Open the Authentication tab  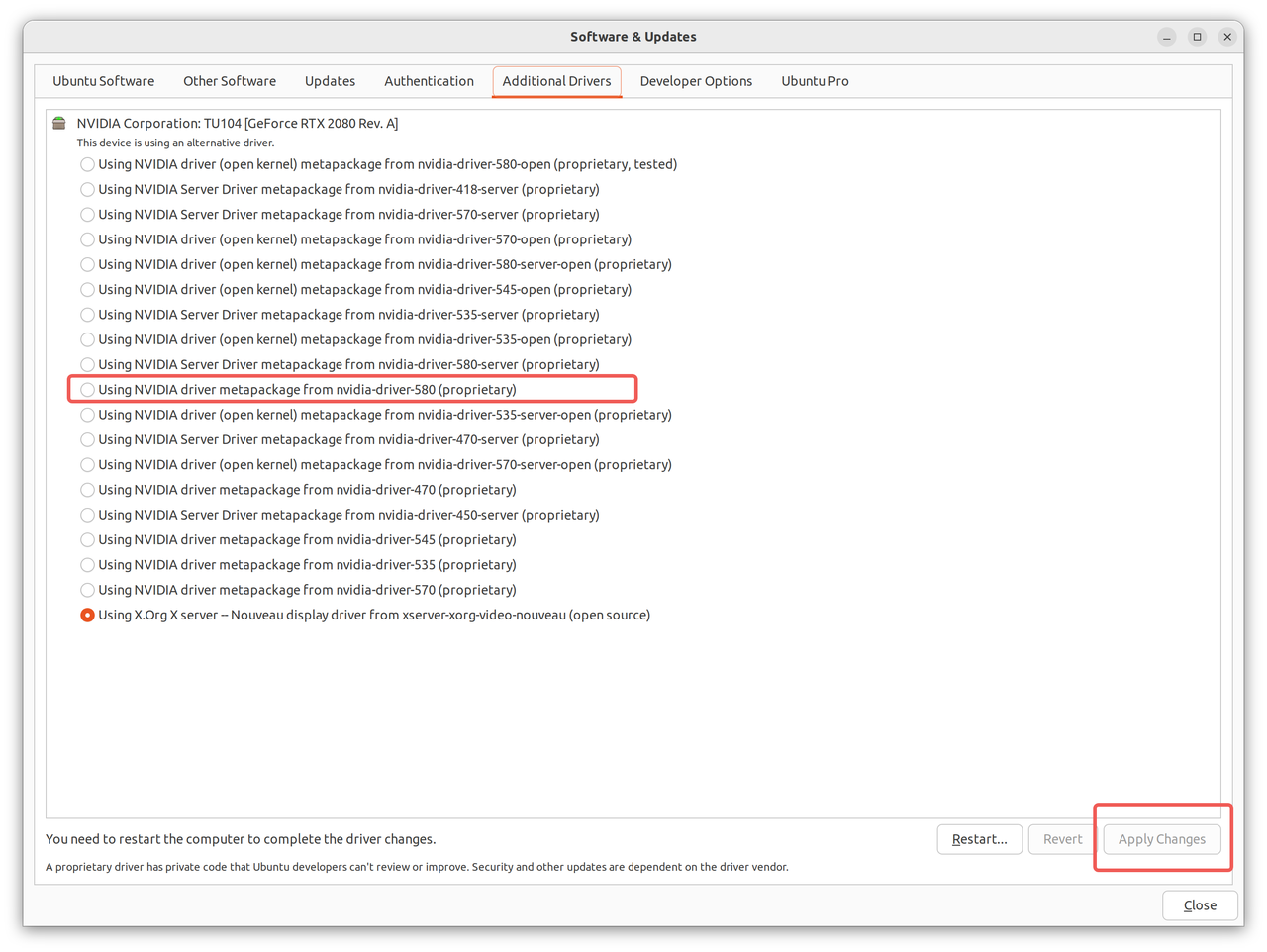coord(429,81)
